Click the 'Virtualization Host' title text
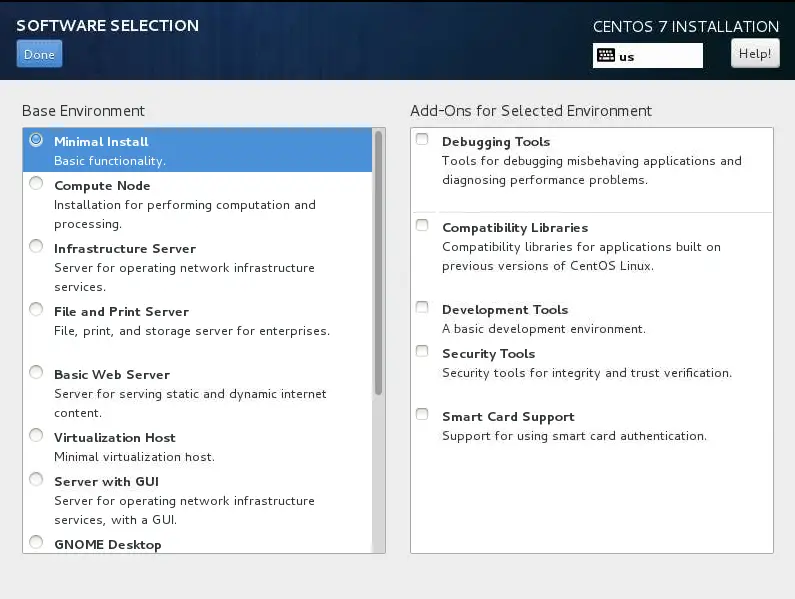The width and height of the screenshot is (795, 599). 115,437
